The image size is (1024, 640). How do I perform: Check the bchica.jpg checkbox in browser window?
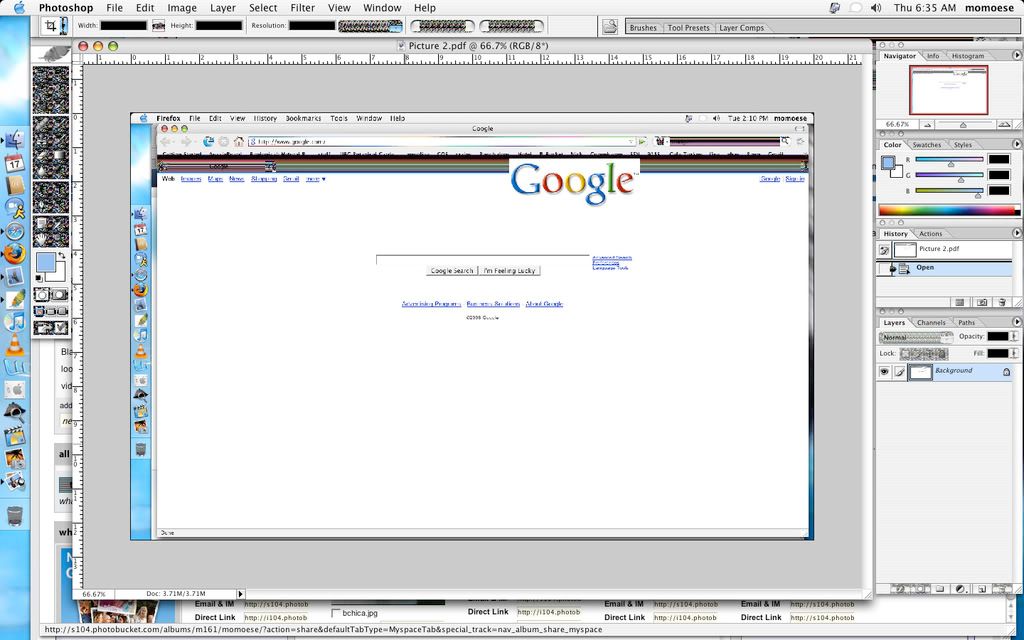coord(336,613)
